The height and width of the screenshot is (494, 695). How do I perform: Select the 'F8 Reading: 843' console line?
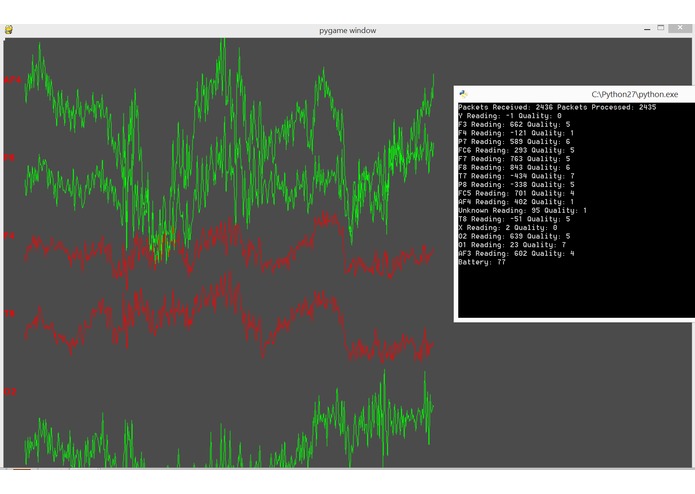(514, 167)
